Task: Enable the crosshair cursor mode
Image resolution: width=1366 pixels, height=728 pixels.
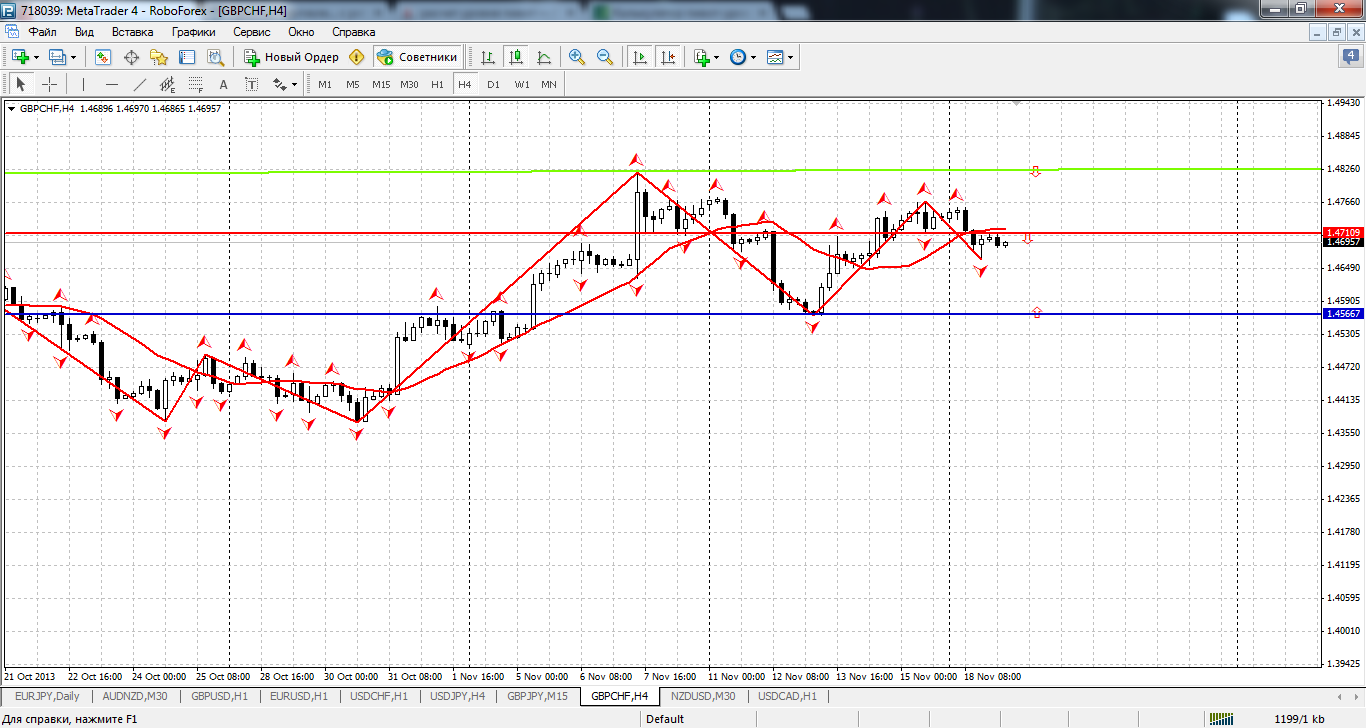Action: (48, 84)
